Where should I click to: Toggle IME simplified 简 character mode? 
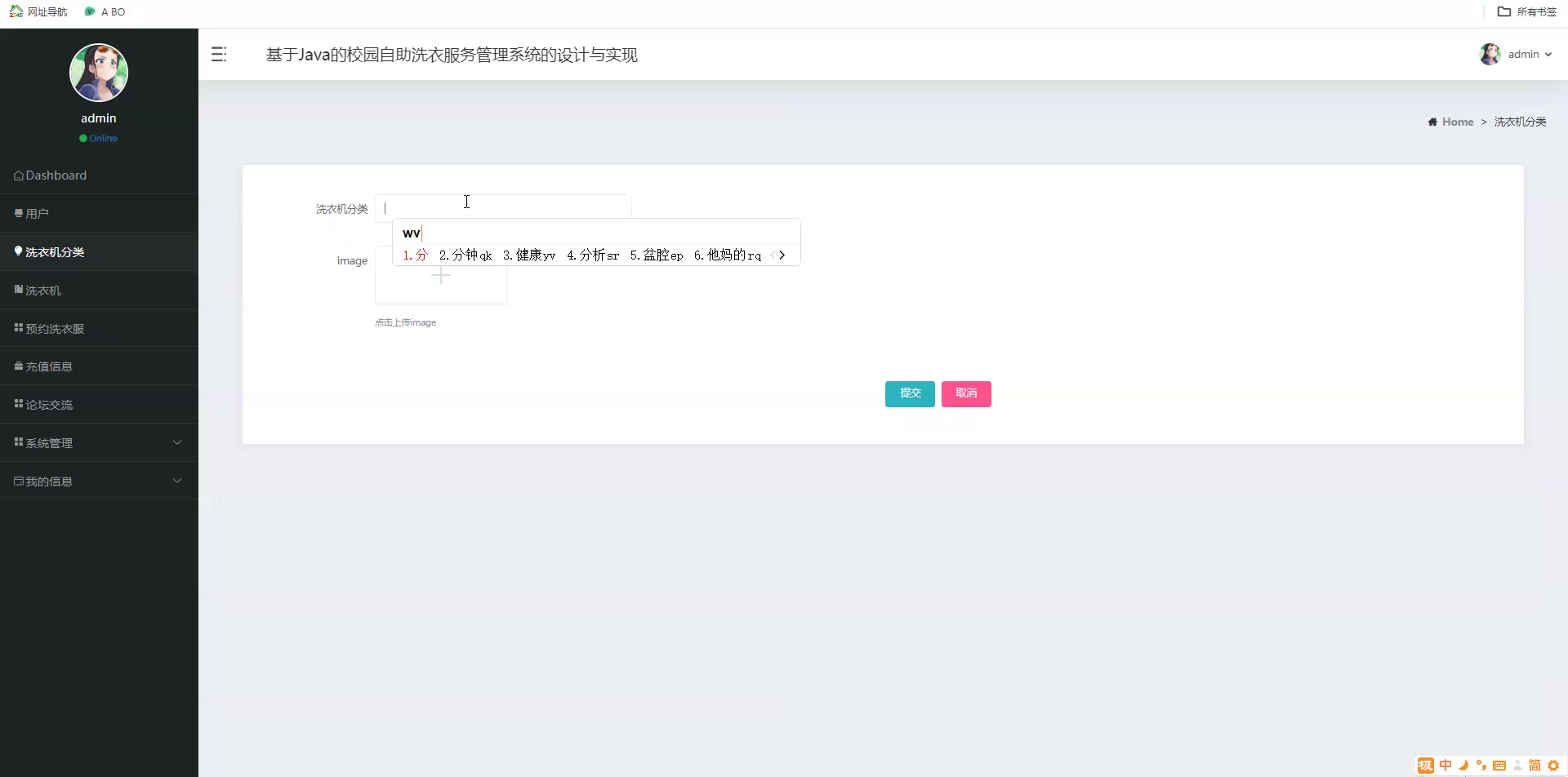[1535, 766]
